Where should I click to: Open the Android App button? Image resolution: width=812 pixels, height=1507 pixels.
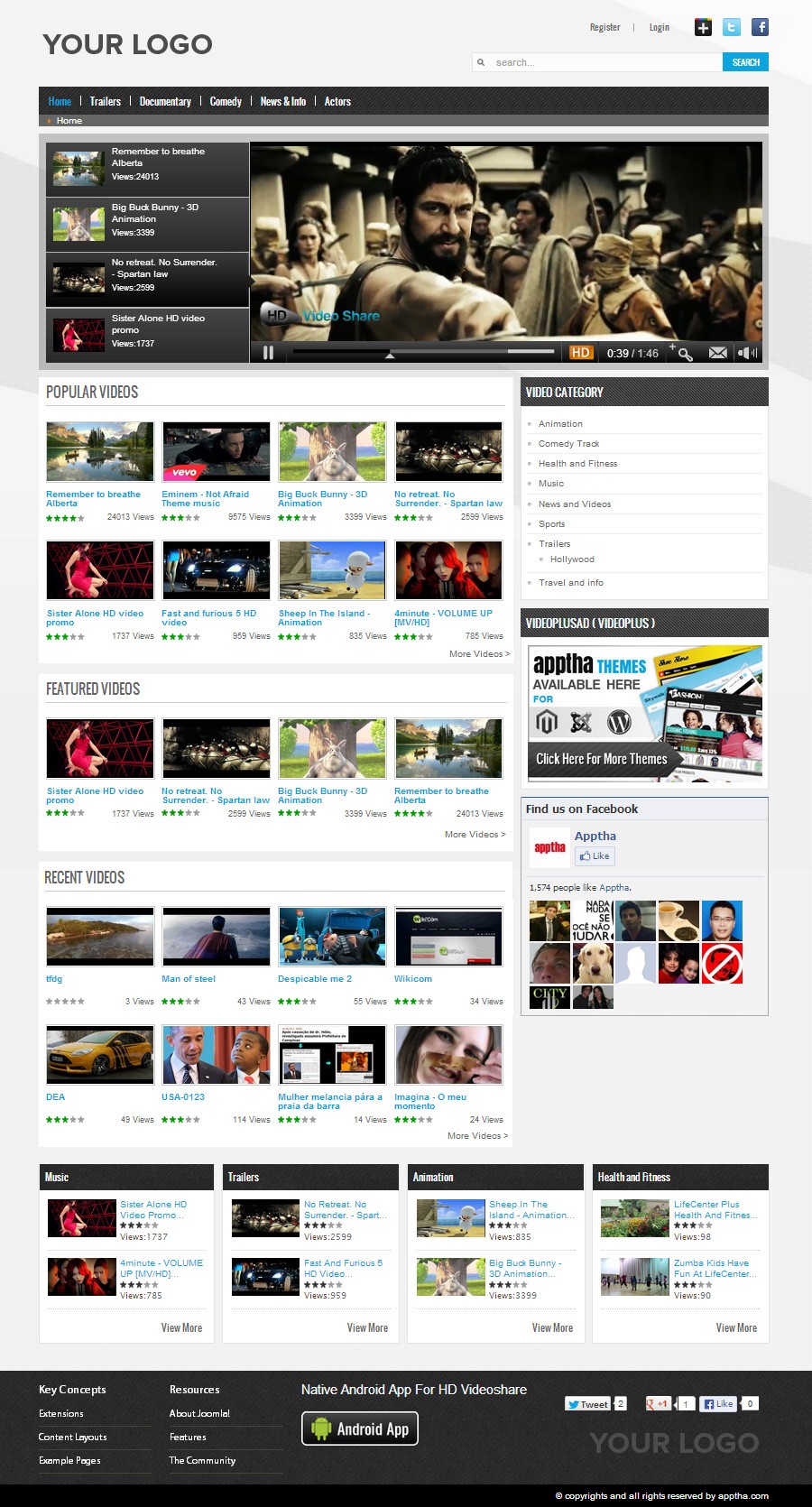(x=360, y=1428)
